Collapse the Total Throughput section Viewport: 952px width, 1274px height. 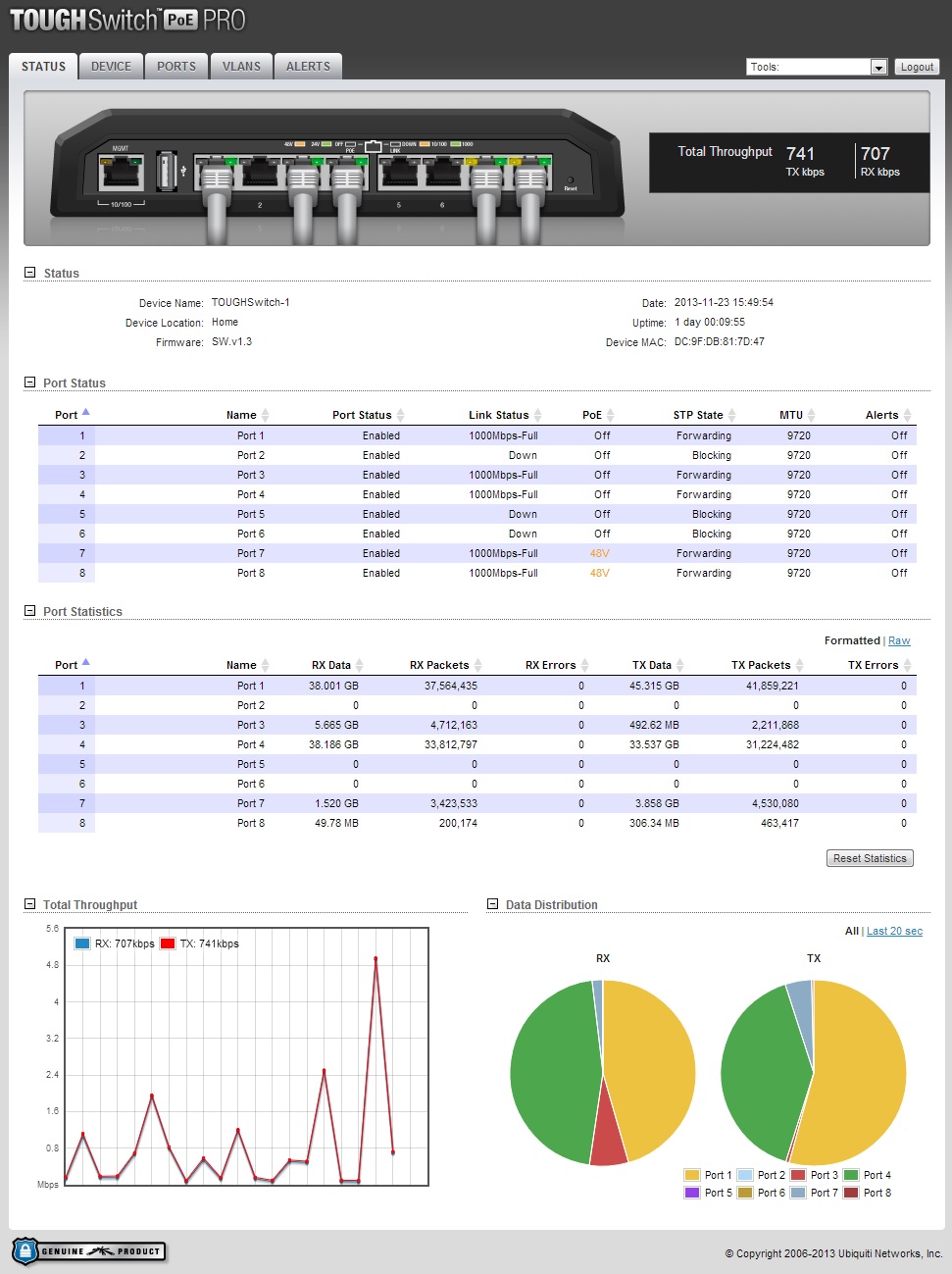click(x=29, y=904)
